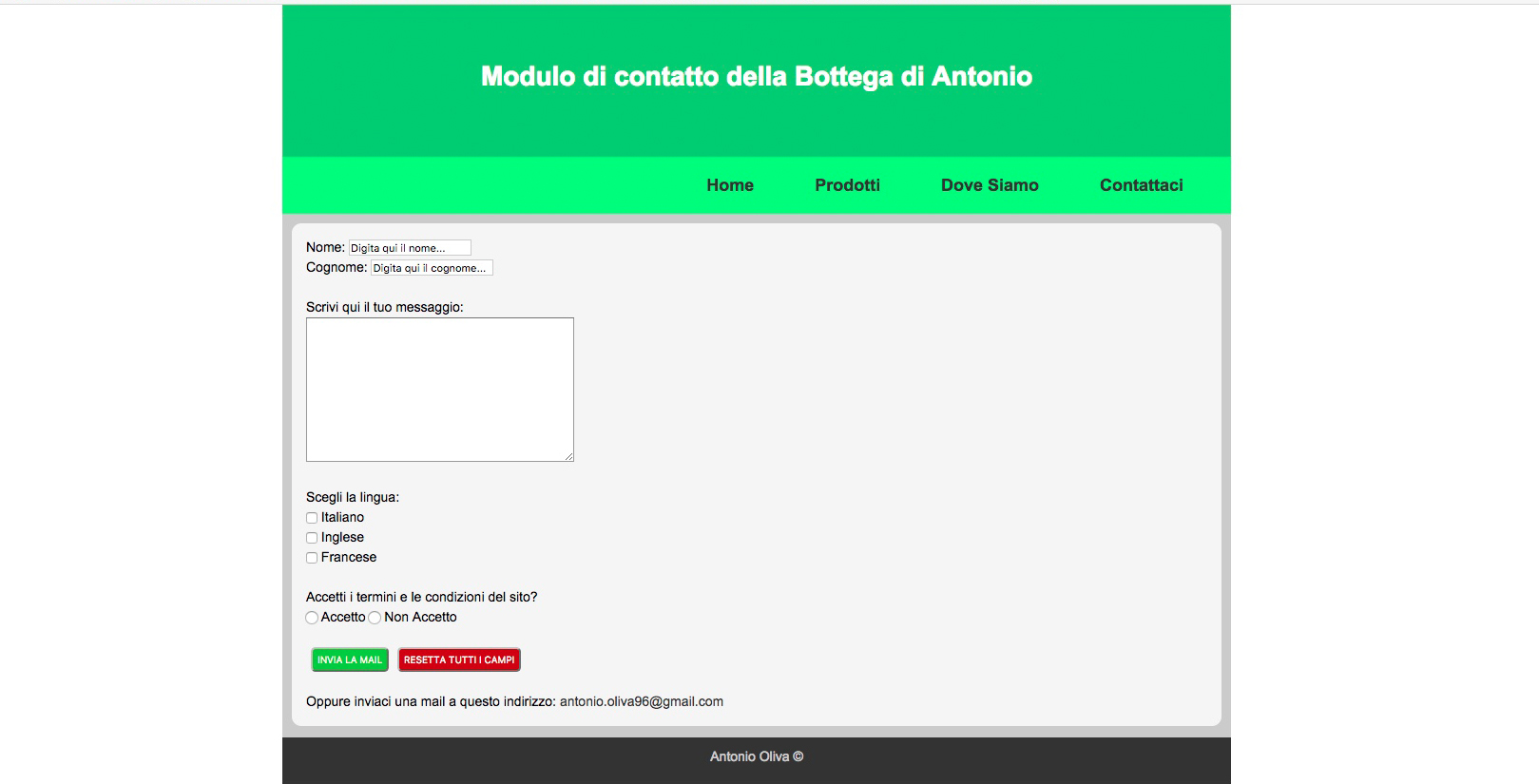This screenshot has width=1539, height=784.
Task: Click the Modulo di contatto page heading
Action: pyautogui.click(x=756, y=76)
